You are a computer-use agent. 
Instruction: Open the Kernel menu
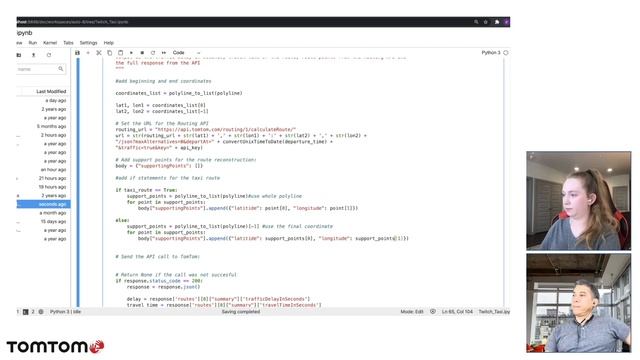(50, 42)
